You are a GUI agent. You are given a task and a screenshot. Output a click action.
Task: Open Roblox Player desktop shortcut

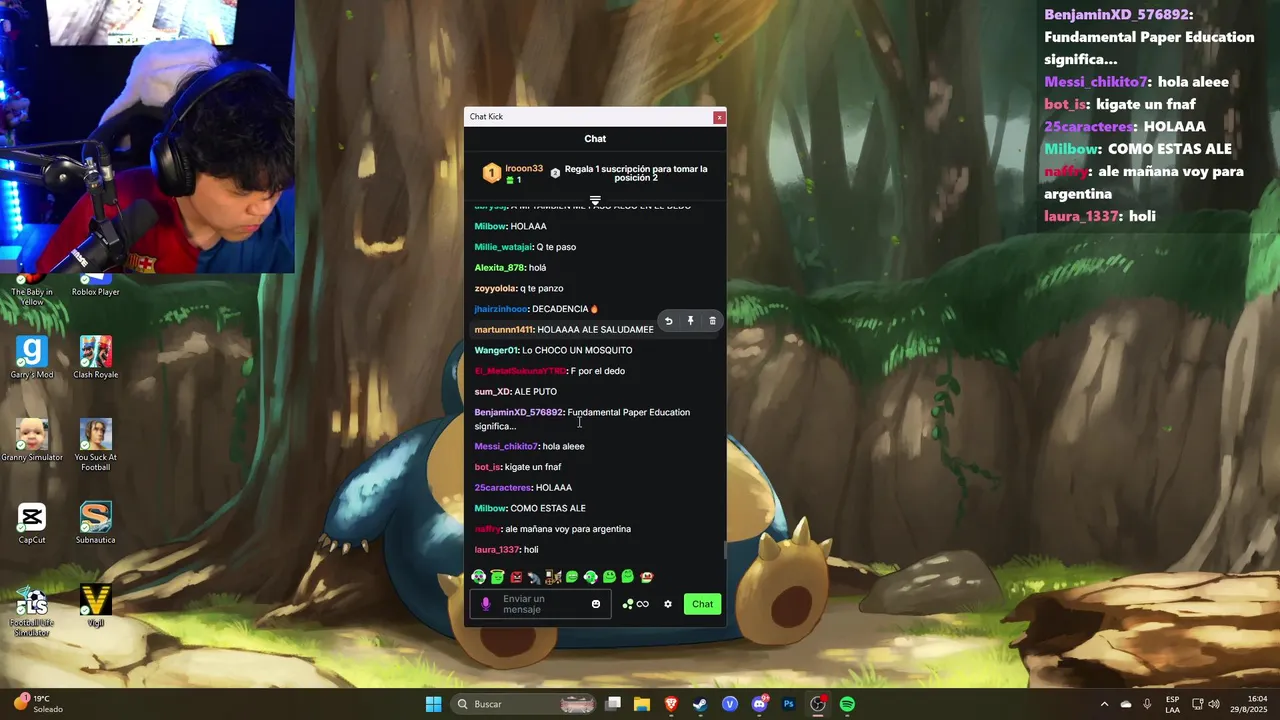95,286
